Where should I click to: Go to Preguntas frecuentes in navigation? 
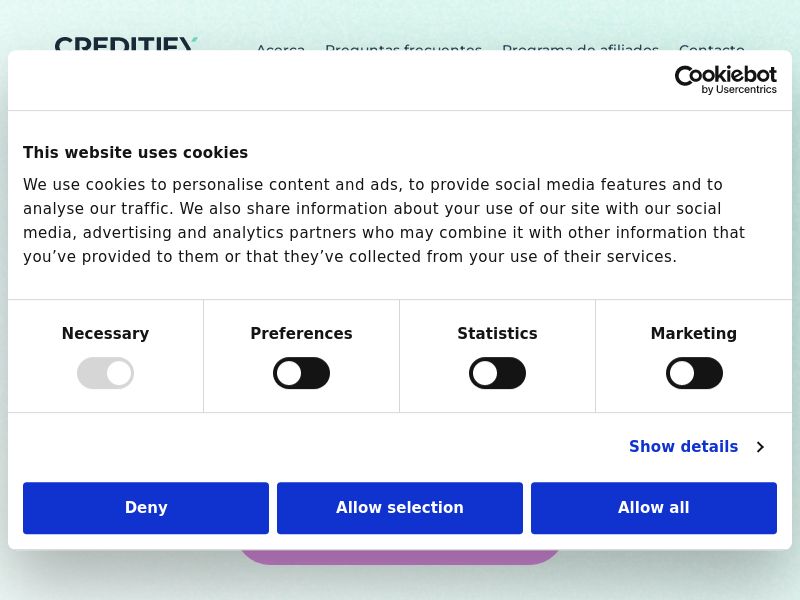(403, 46)
